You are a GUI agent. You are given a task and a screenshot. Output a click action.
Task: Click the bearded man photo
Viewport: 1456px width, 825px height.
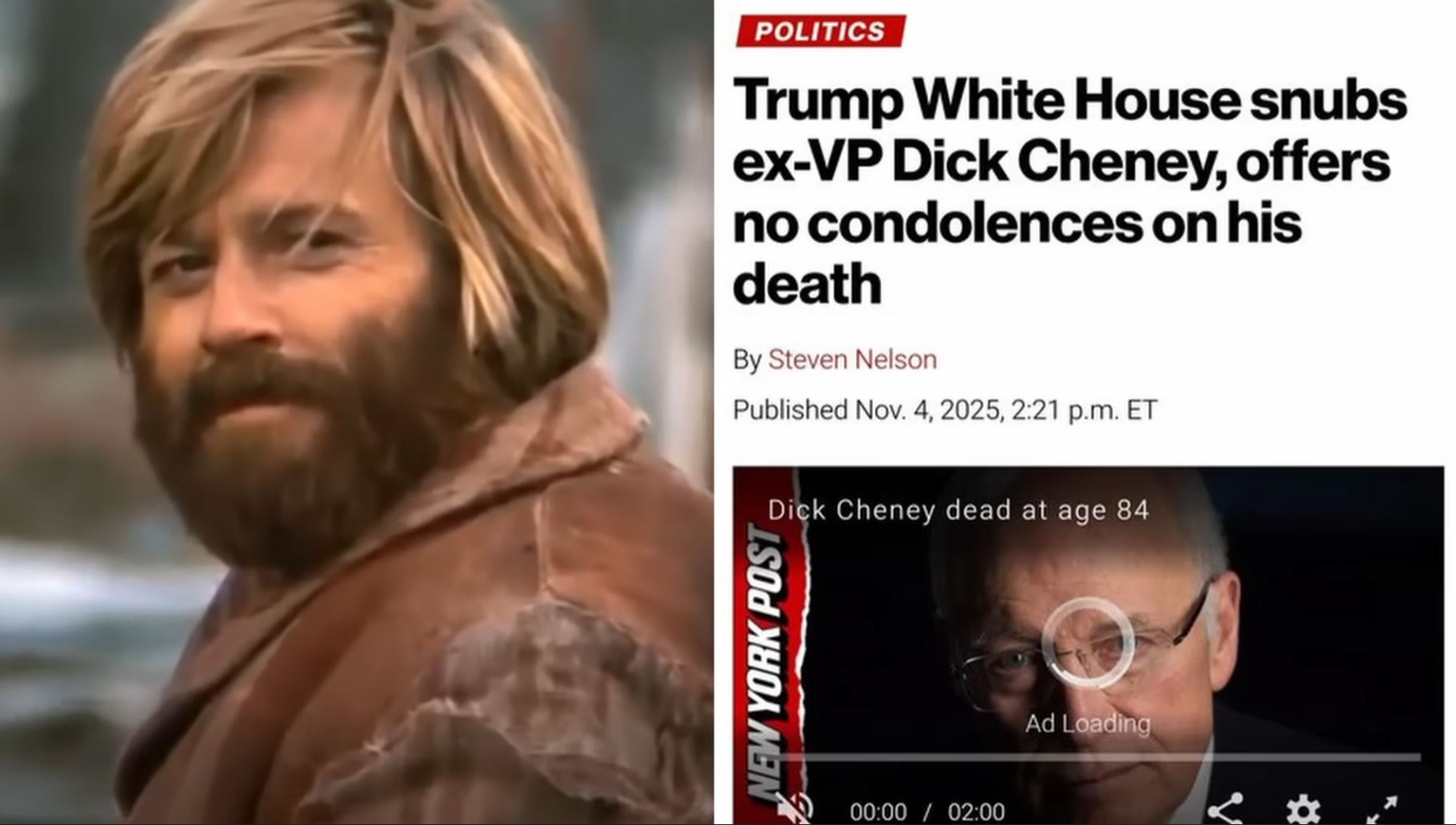(357, 412)
